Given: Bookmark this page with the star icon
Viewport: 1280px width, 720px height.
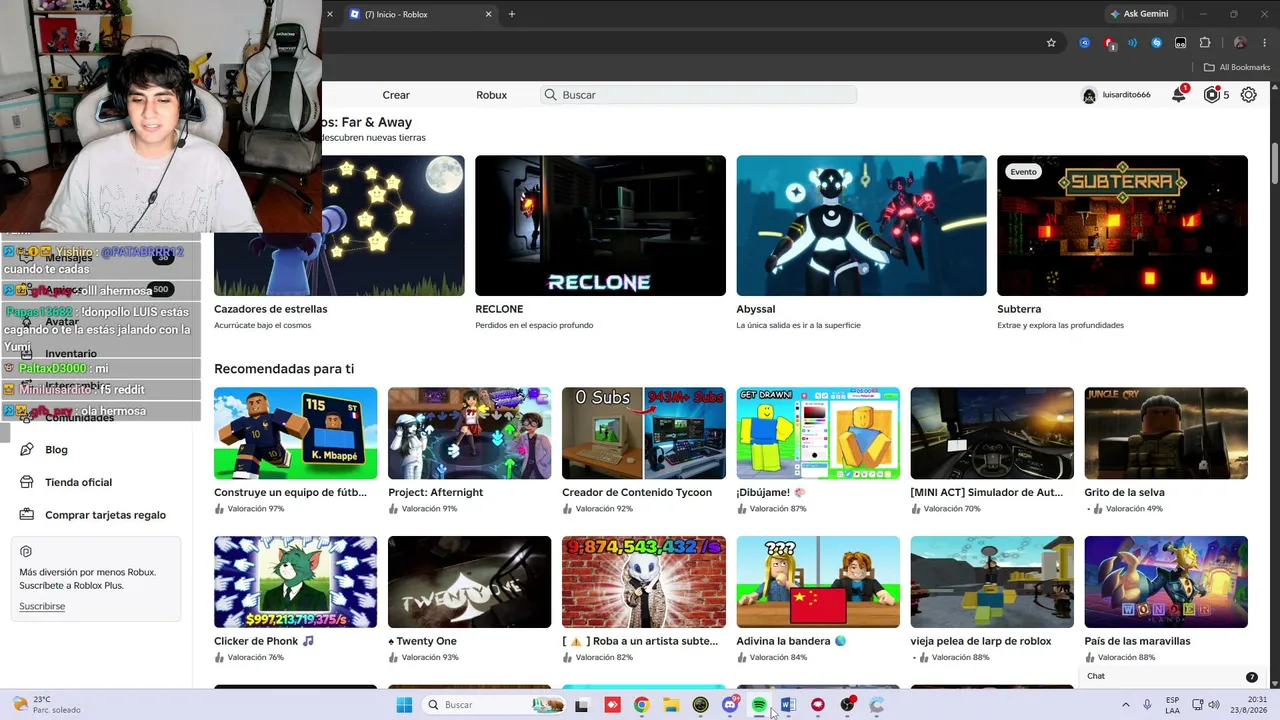Looking at the screenshot, I should [x=1051, y=43].
